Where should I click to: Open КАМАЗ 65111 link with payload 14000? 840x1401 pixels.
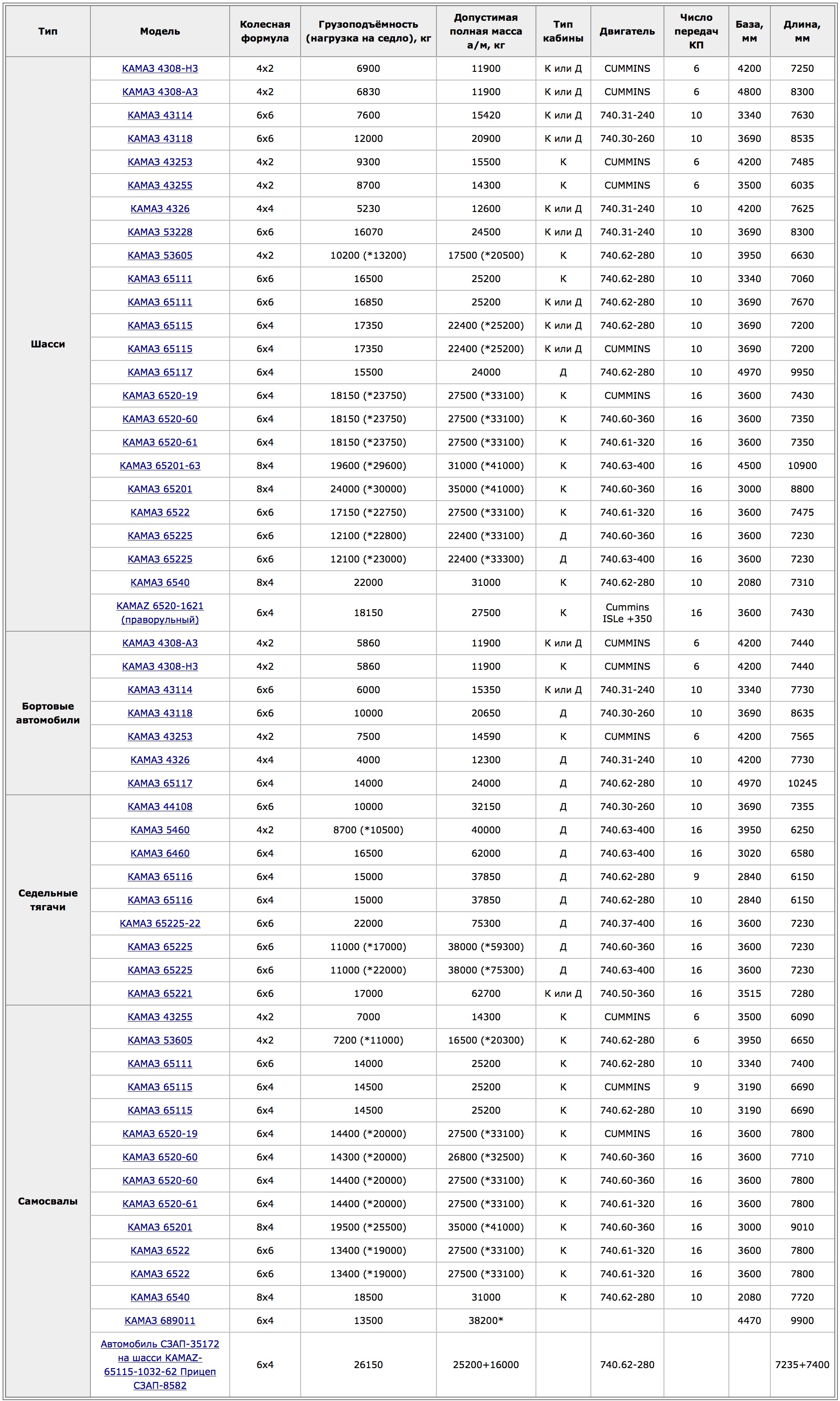(160, 1064)
